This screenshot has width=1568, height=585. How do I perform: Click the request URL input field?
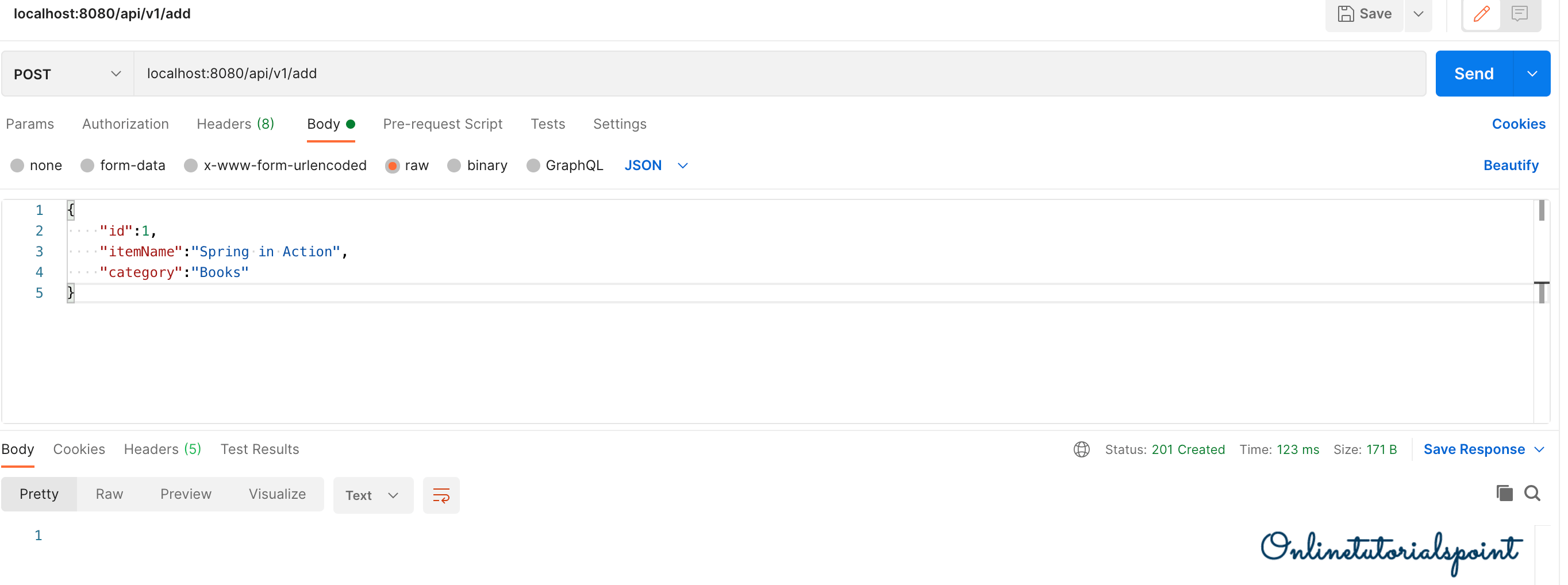tap(779, 74)
